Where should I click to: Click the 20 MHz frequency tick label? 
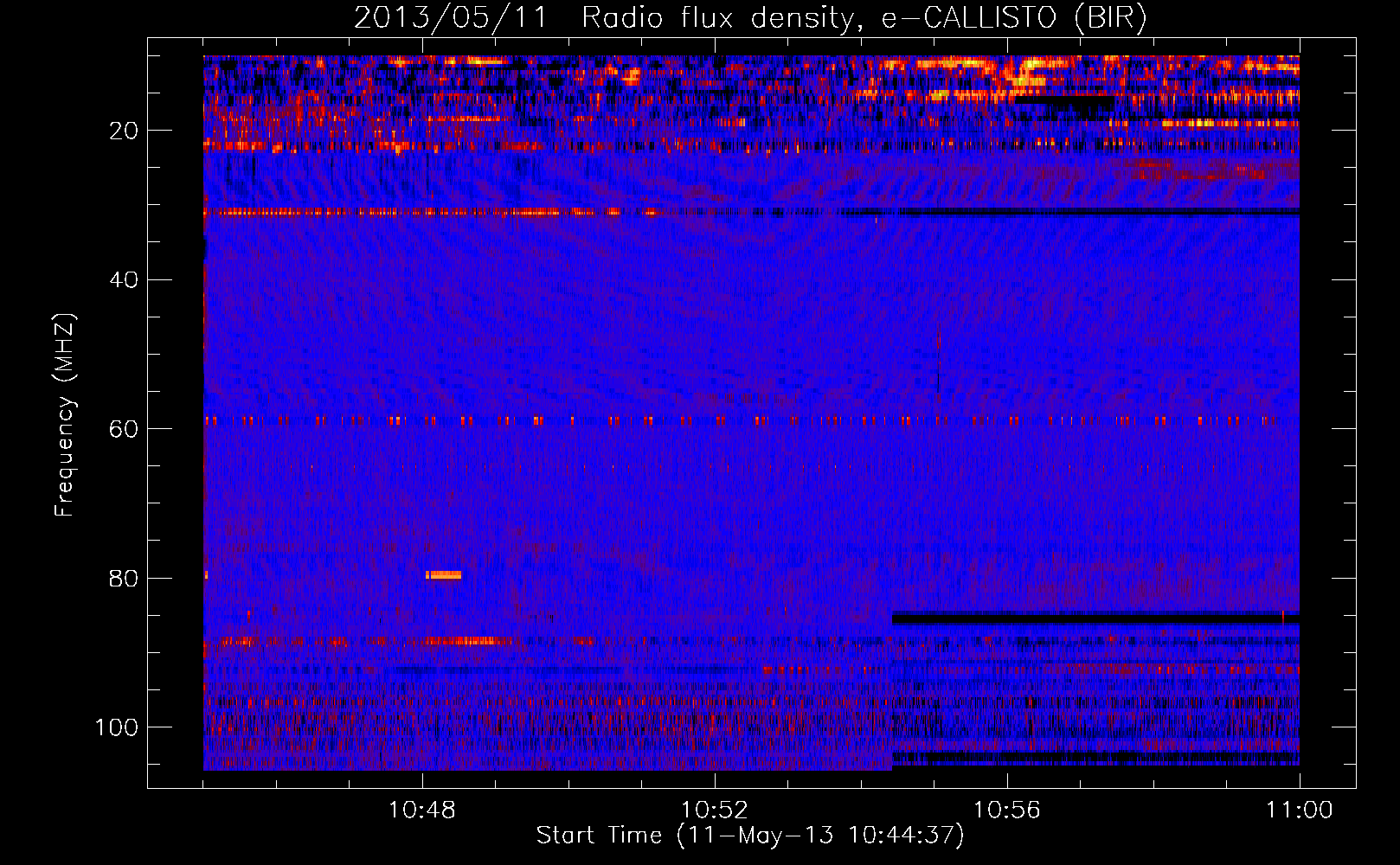[x=124, y=131]
